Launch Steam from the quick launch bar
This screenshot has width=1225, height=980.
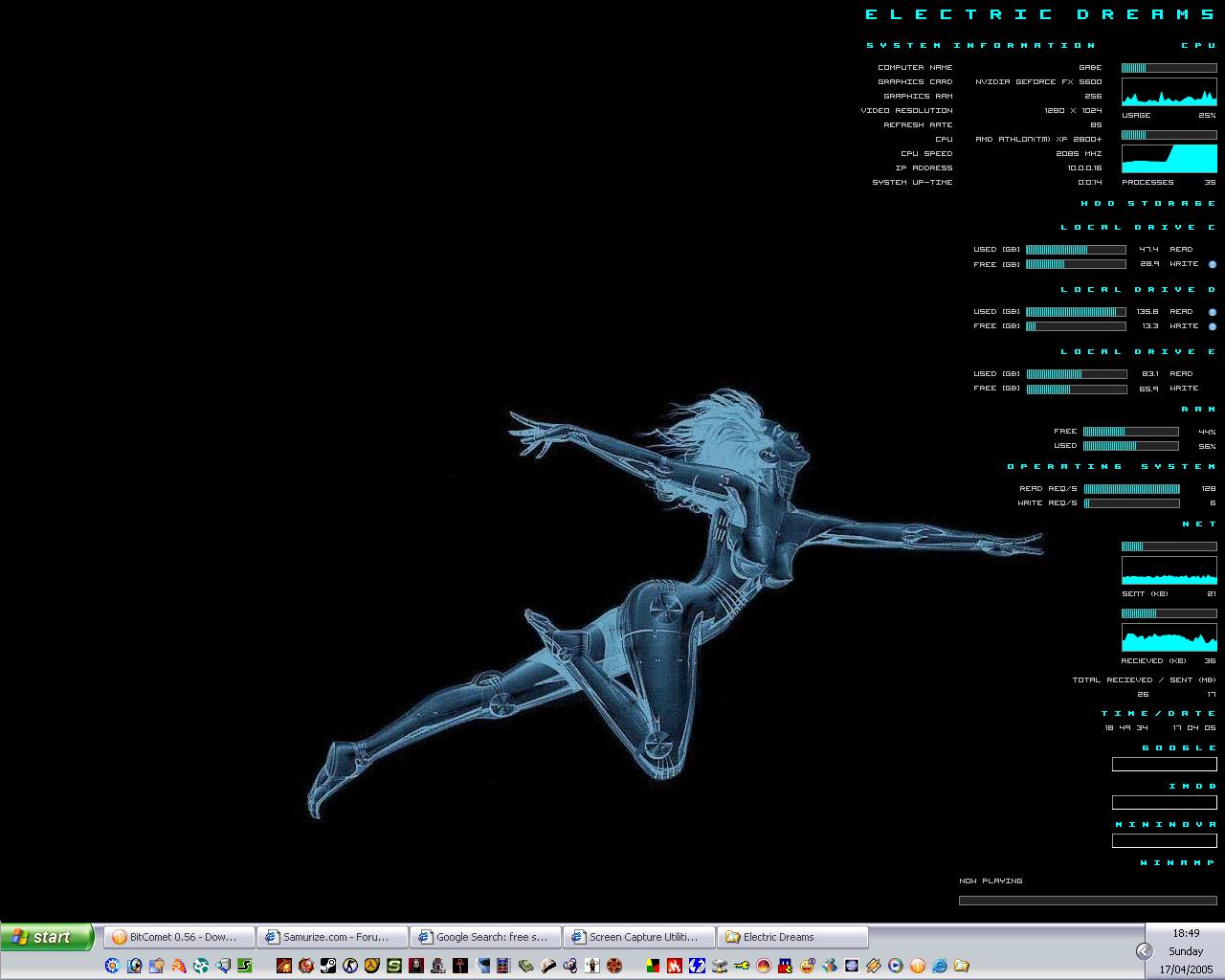pos(328,966)
